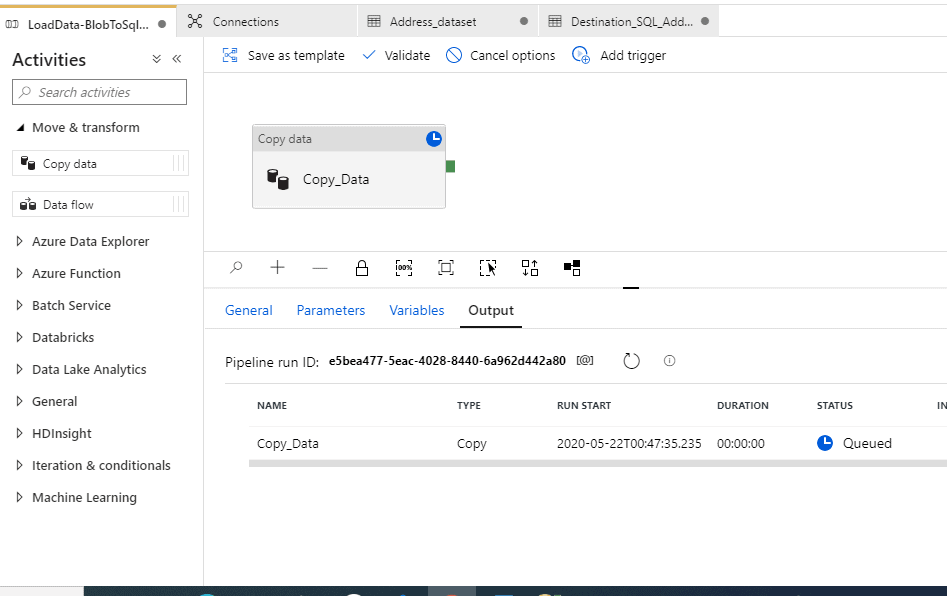The image size is (947, 596).
Task: Toggle the lasso selection tool icon
Action: pyautogui.click(x=488, y=268)
